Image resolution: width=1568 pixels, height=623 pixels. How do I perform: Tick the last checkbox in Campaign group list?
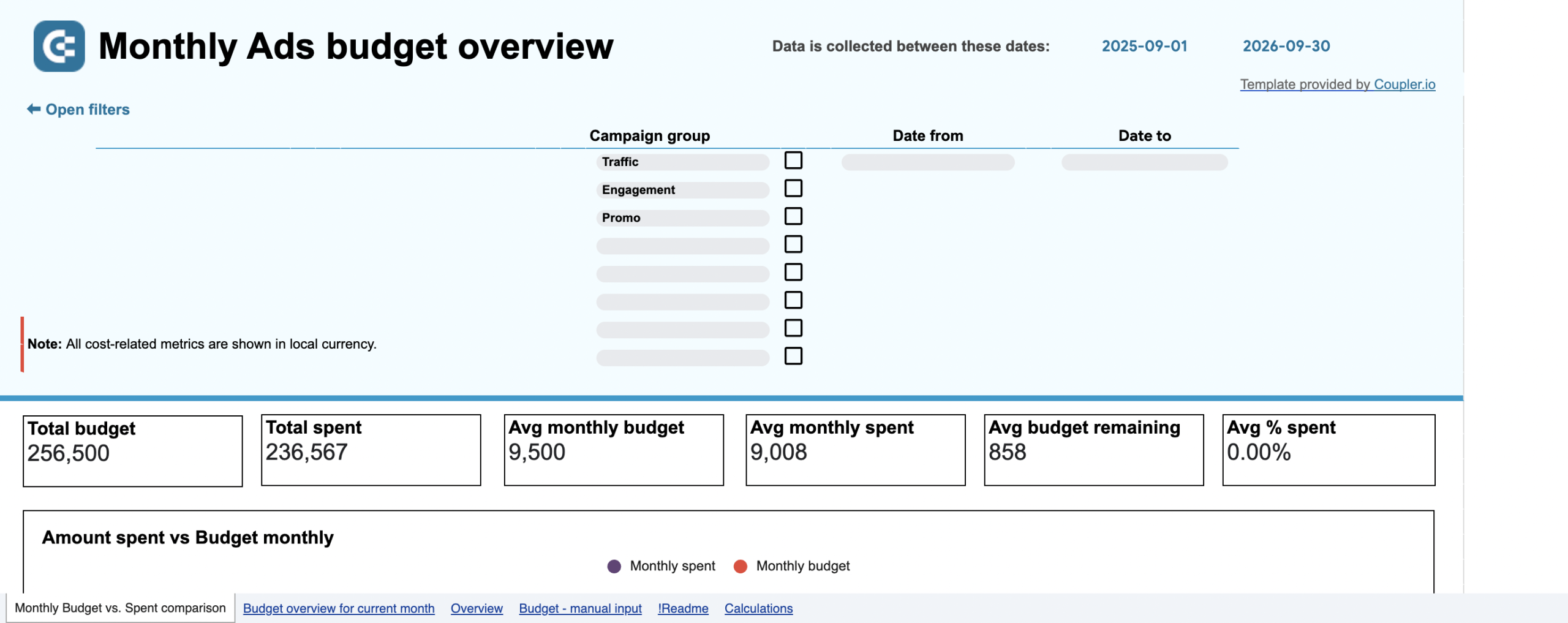pos(793,356)
